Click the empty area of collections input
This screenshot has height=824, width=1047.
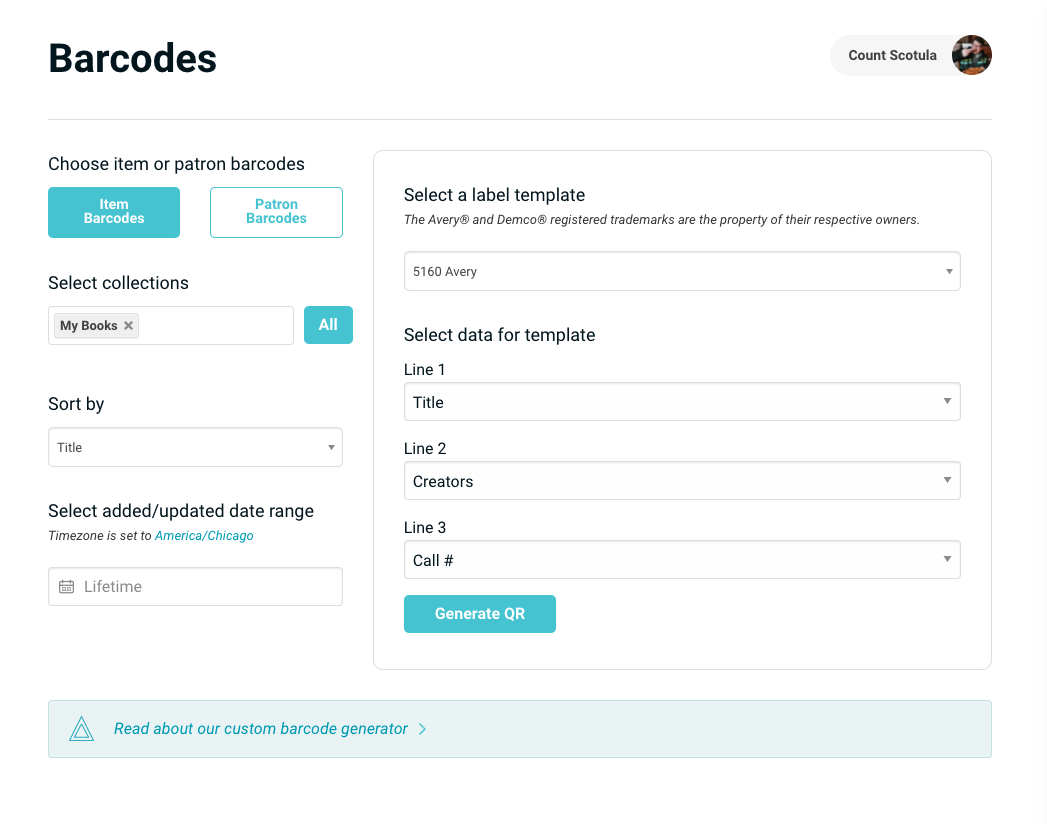click(x=215, y=326)
